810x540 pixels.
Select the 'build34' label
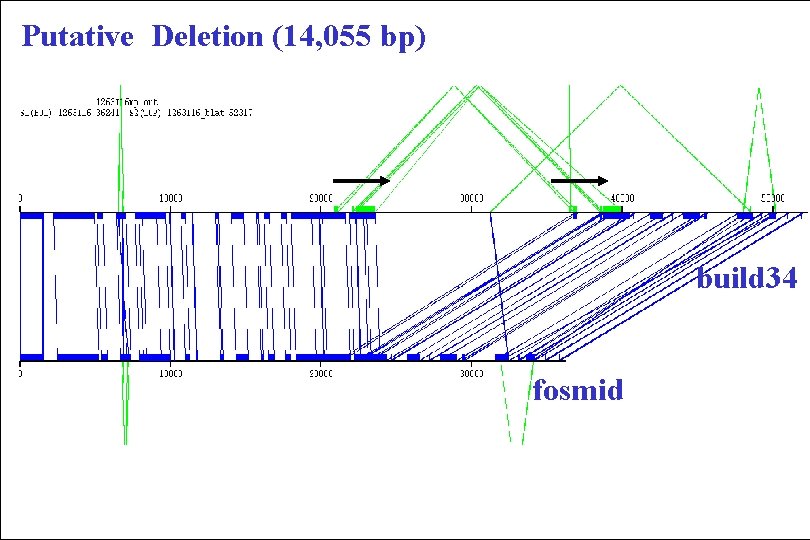[747, 277]
